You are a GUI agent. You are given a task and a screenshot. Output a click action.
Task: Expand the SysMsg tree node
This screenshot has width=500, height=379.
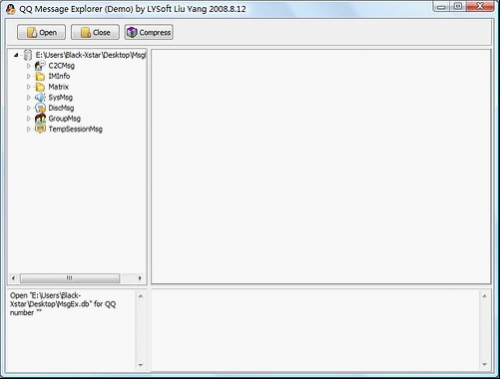coord(29,98)
